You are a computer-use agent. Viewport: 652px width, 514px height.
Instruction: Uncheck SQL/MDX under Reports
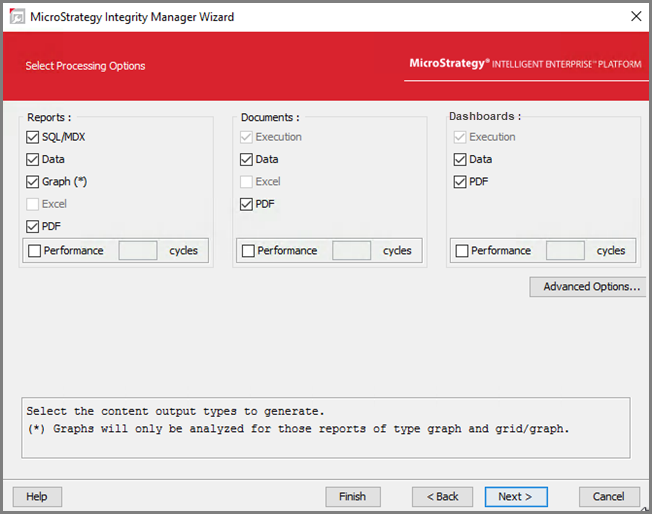coord(34,137)
